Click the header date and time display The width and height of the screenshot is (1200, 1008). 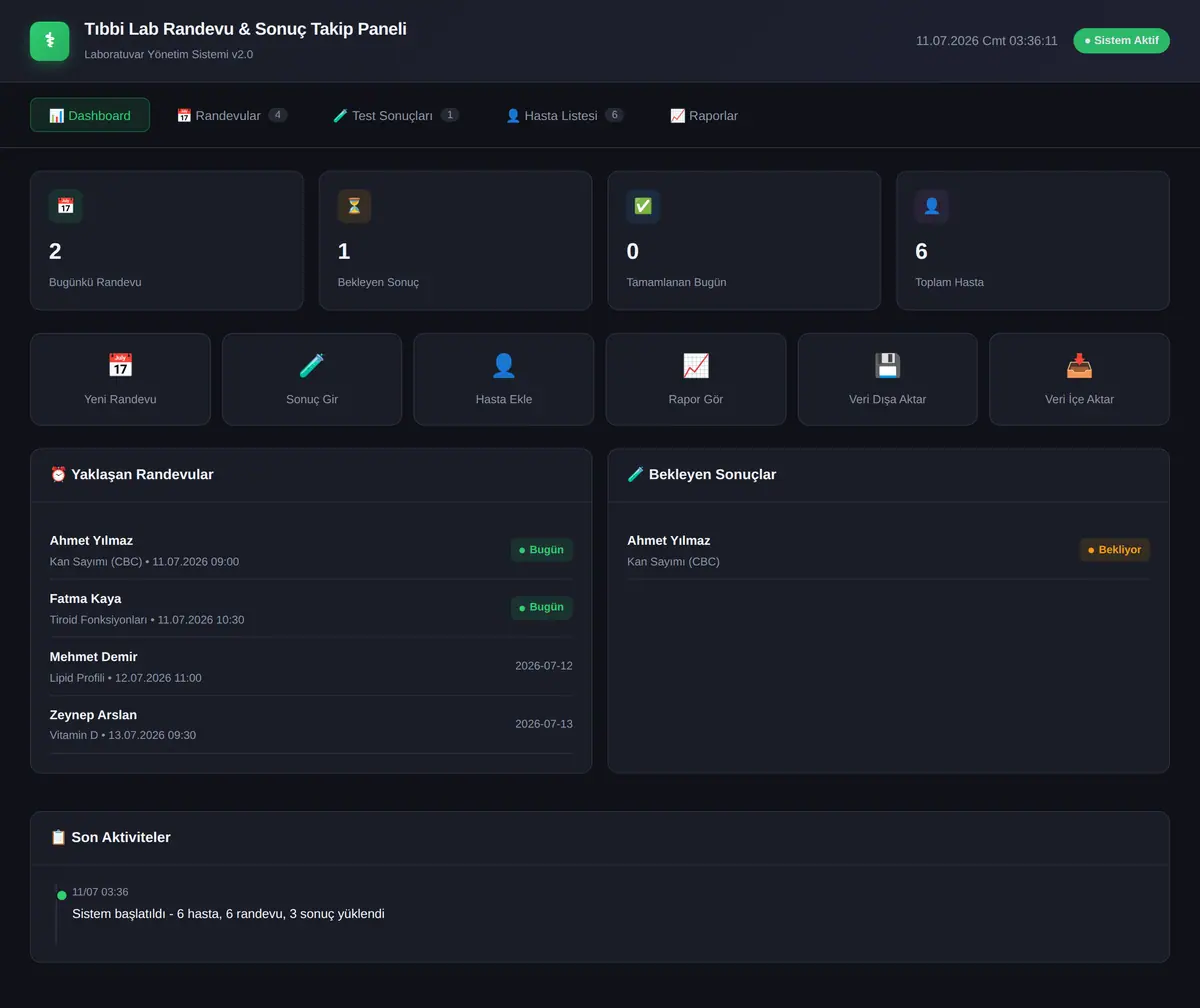point(986,41)
